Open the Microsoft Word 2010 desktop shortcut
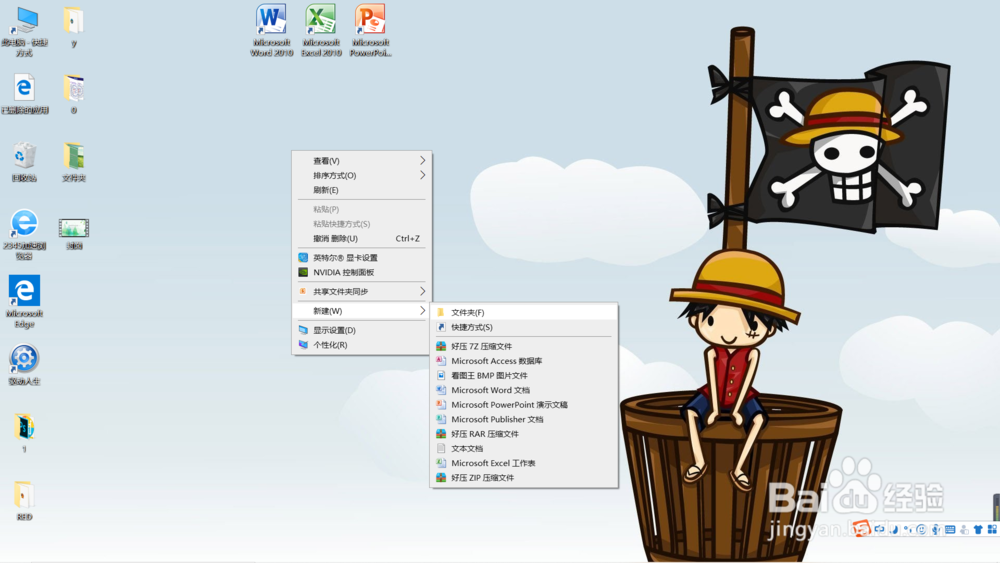This screenshot has height=563, width=1000. point(272,30)
